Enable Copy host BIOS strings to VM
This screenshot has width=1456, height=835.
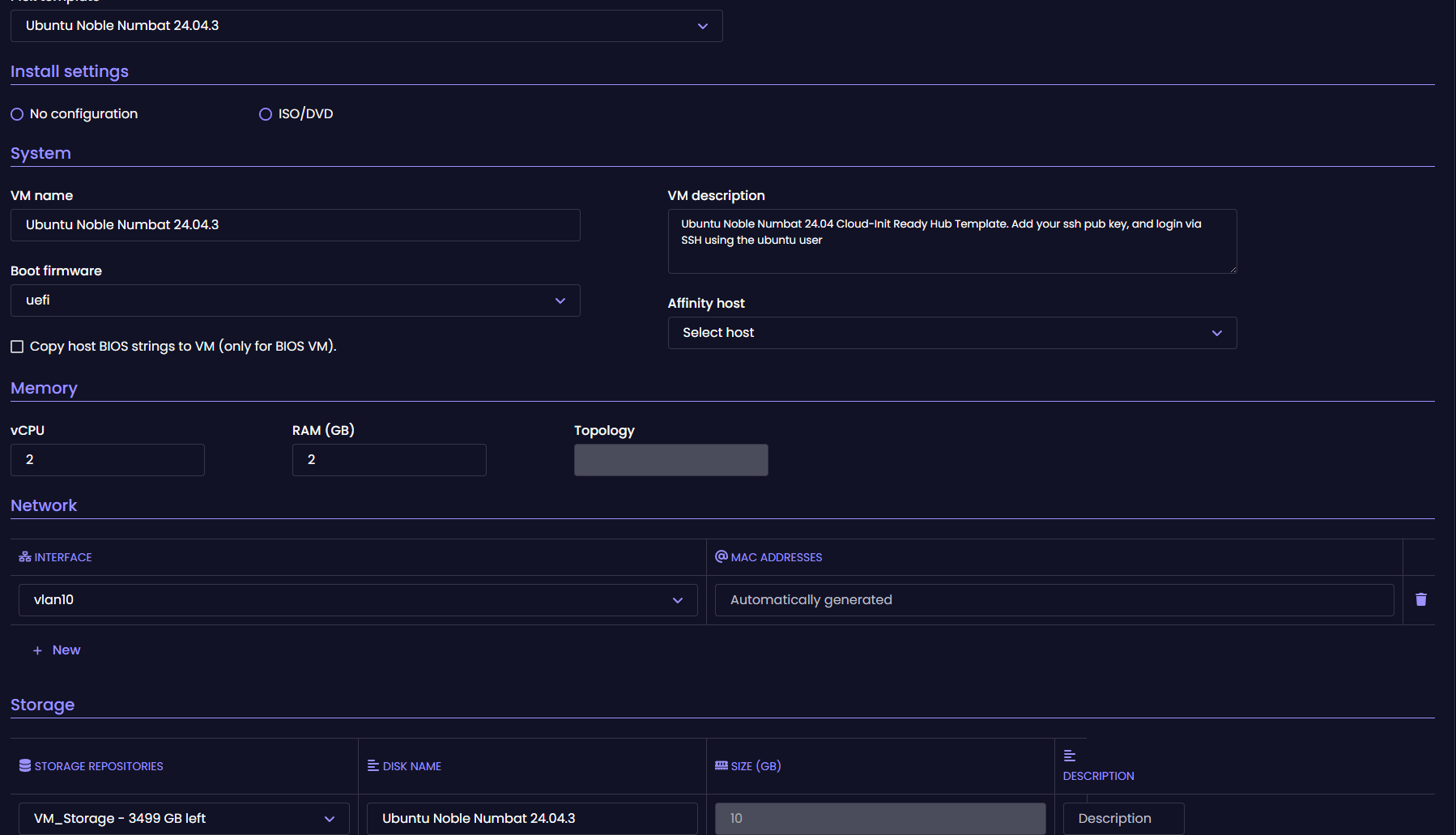tap(16, 346)
